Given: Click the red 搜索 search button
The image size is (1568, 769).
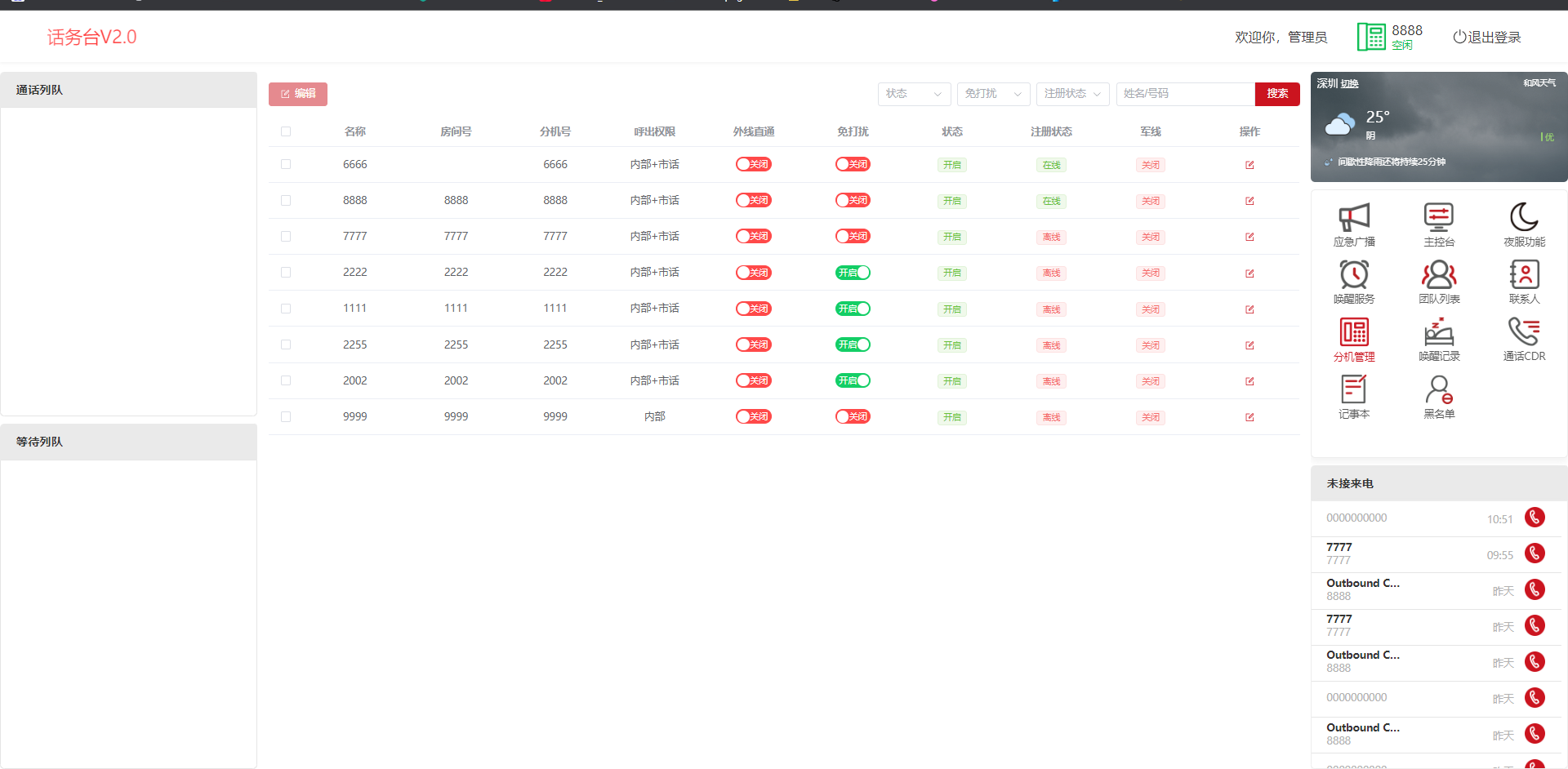Looking at the screenshot, I should click(x=1276, y=94).
